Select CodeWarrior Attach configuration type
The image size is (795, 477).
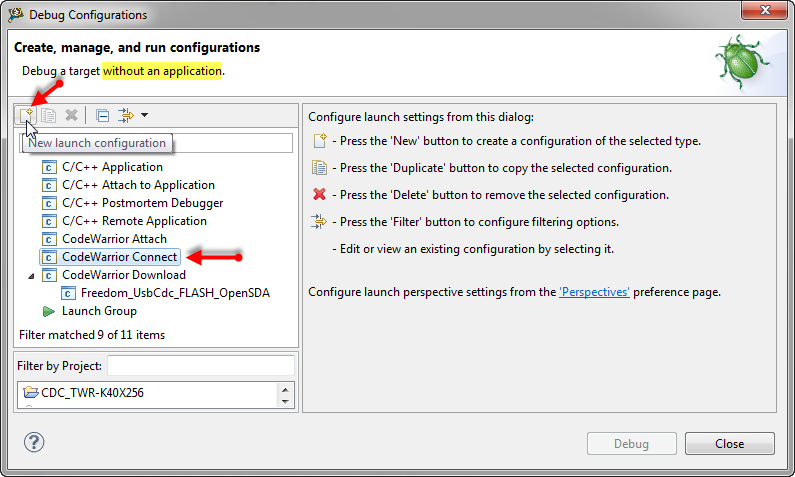(114, 239)
